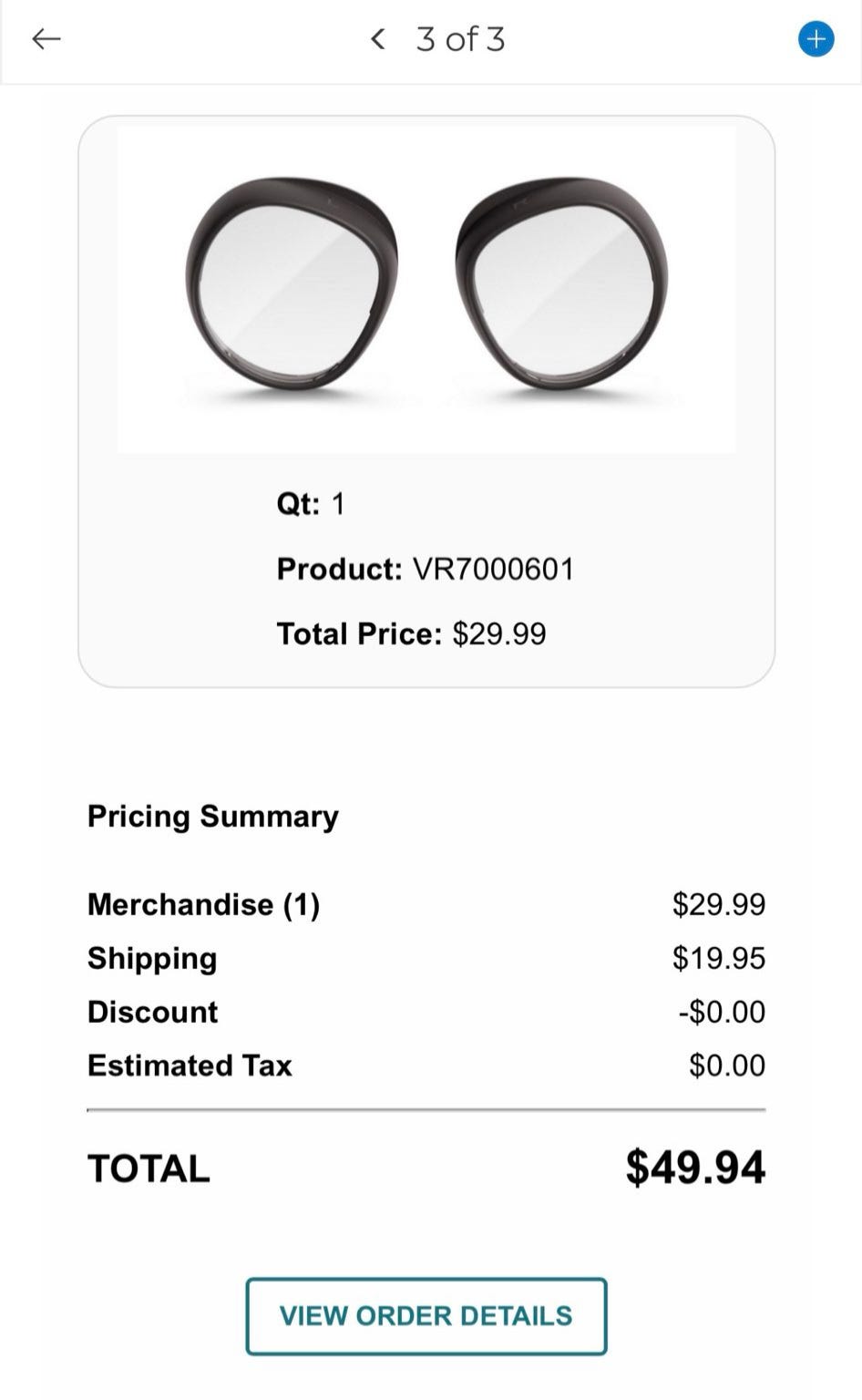Click the Qt quantity line
The image size is (862, 1400).
point(311,504)
